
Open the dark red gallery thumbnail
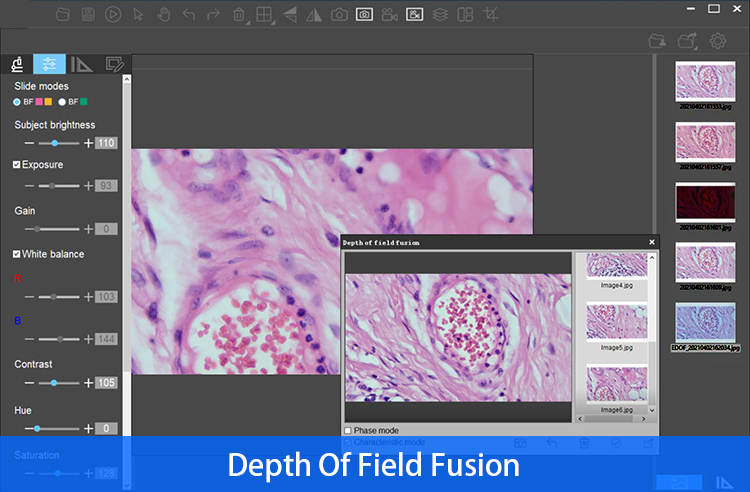tap(706, 202)
